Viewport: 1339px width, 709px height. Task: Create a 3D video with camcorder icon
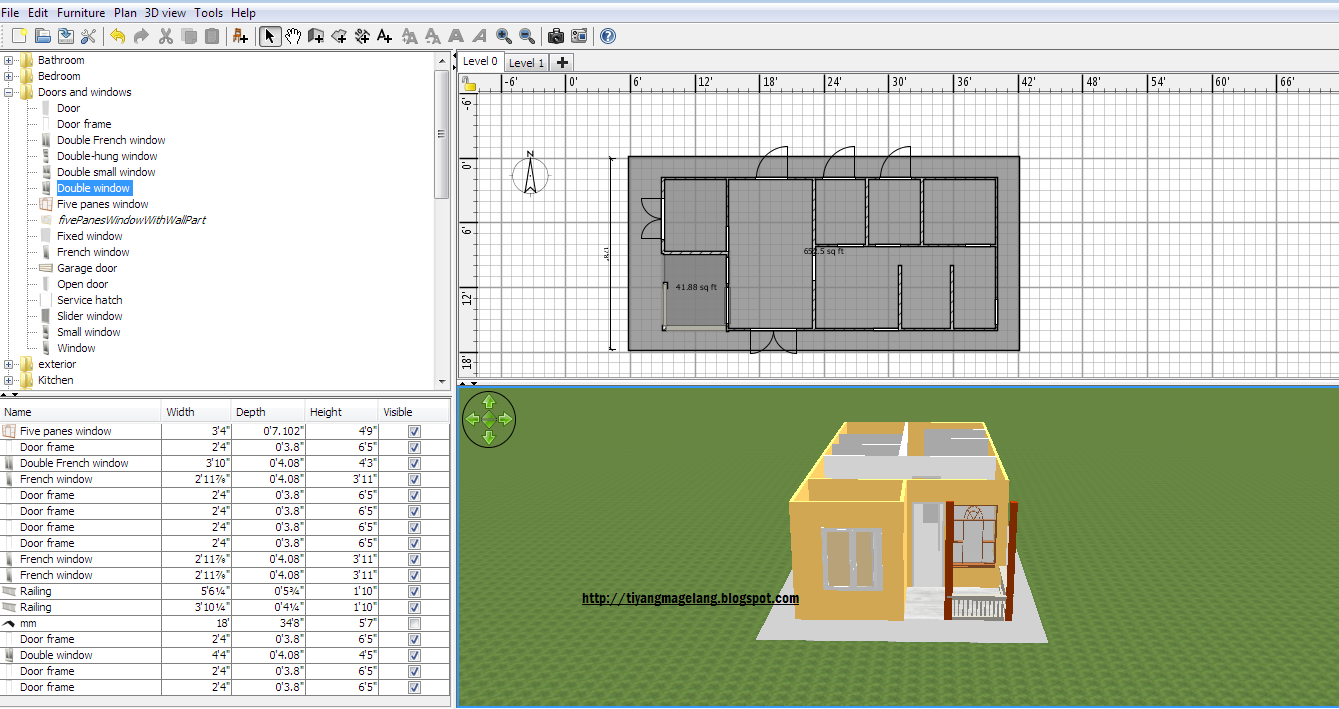pyautogui.click(x=579, y=36)
